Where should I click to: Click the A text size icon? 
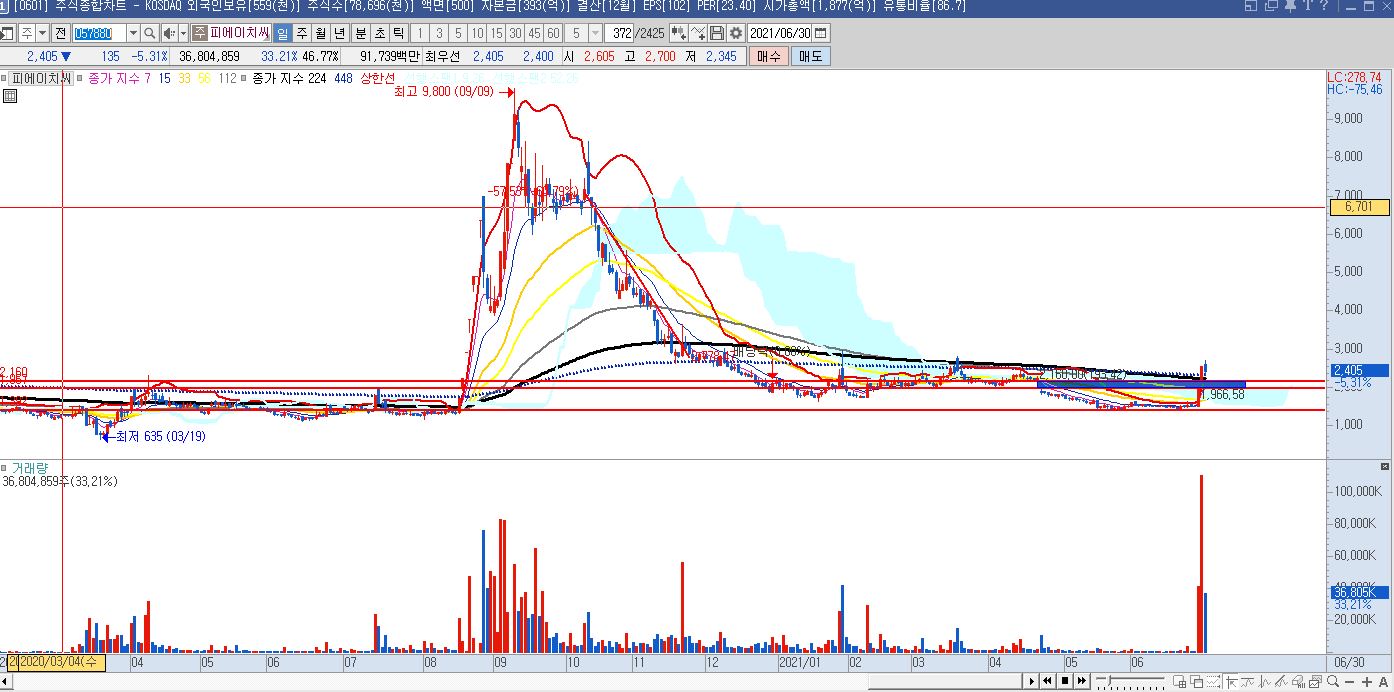tap(1383, 682)
